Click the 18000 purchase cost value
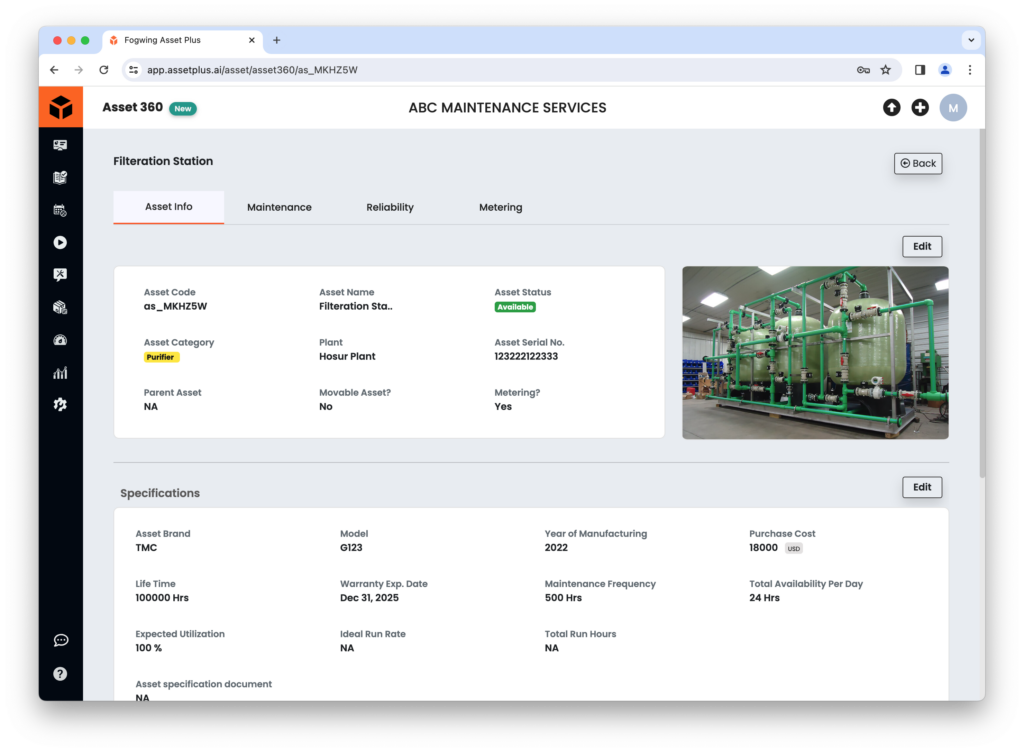The image size is (1024, 752). tap(763, 548)
